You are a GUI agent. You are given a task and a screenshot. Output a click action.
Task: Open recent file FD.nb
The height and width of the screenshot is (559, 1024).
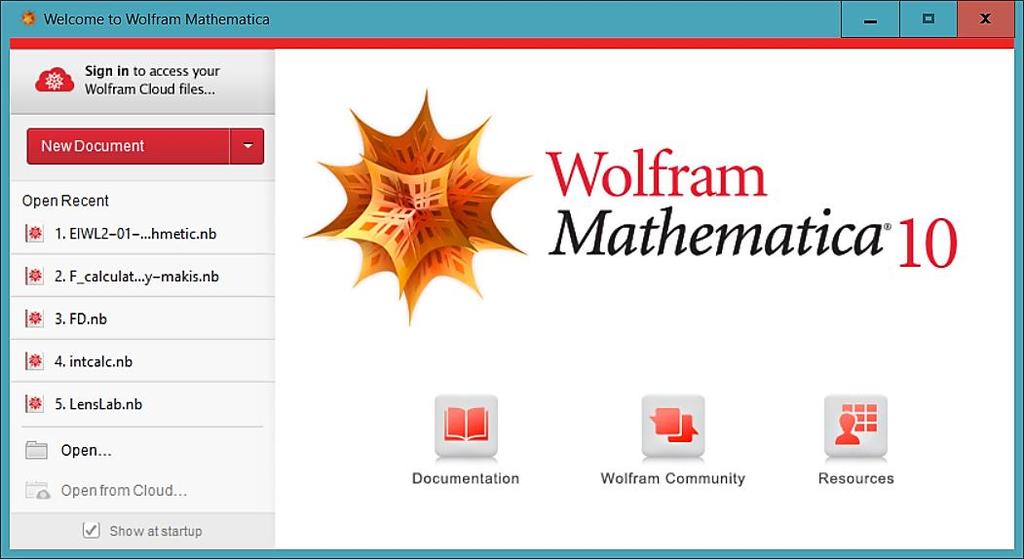coord(142,318)
